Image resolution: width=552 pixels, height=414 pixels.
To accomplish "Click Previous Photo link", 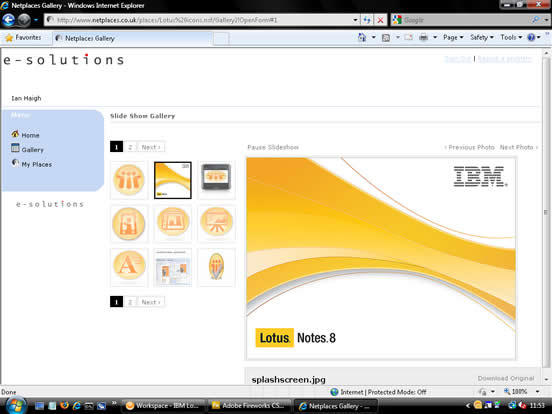I will coord(470,147).
